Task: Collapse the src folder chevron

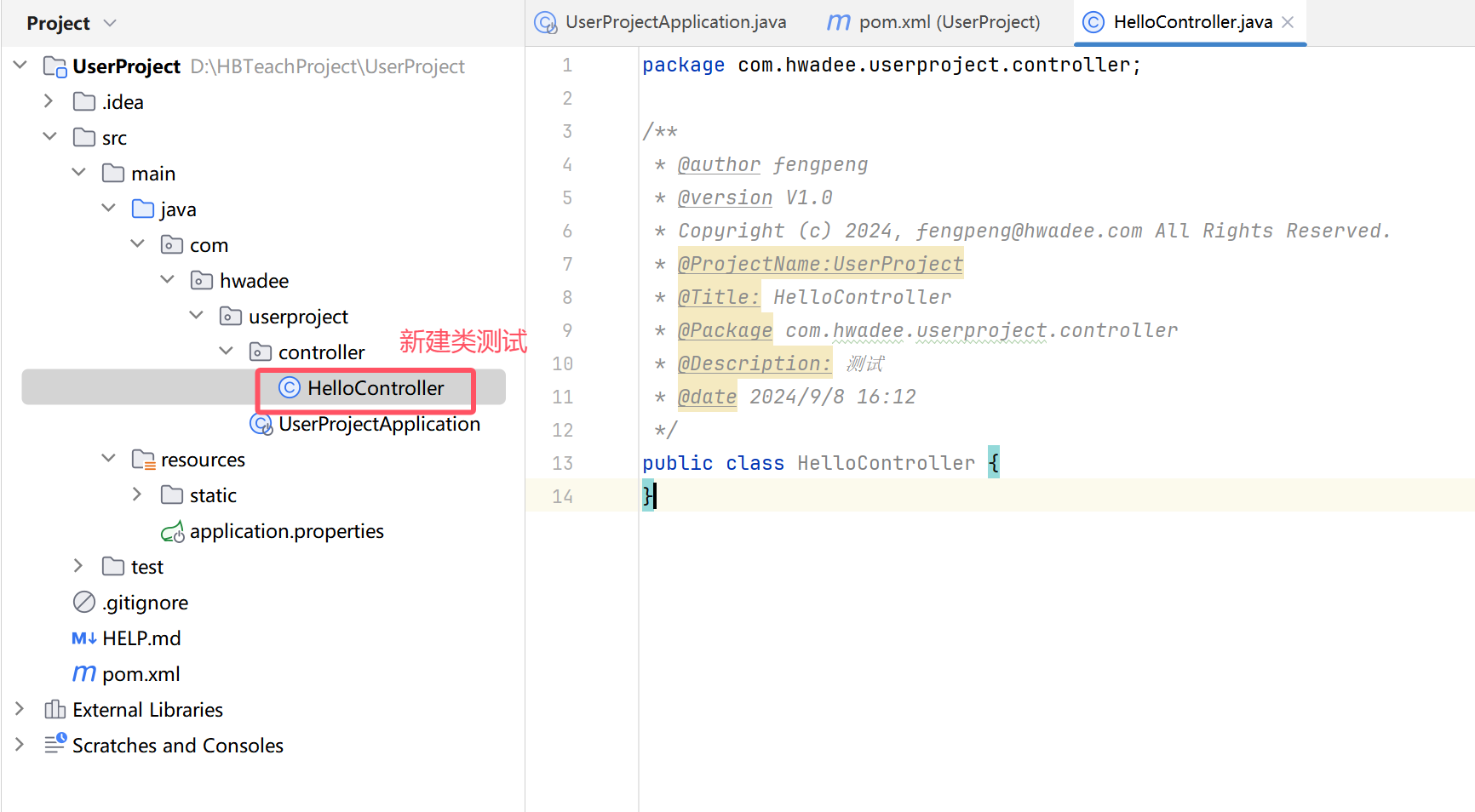Action: [49, 136]
